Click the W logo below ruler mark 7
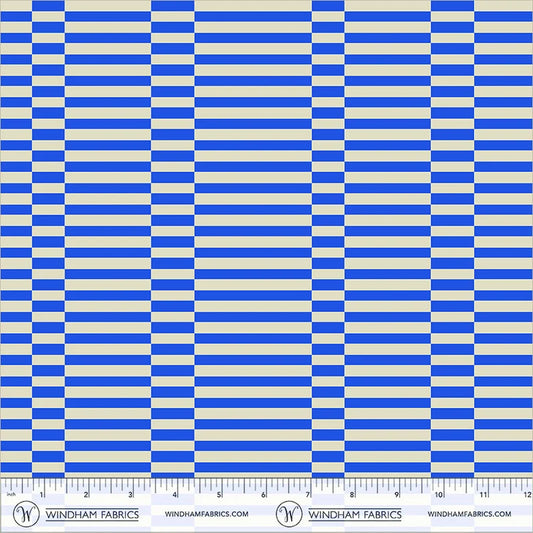The width and height of the screenshot is (533, 533). coord(289,514)
